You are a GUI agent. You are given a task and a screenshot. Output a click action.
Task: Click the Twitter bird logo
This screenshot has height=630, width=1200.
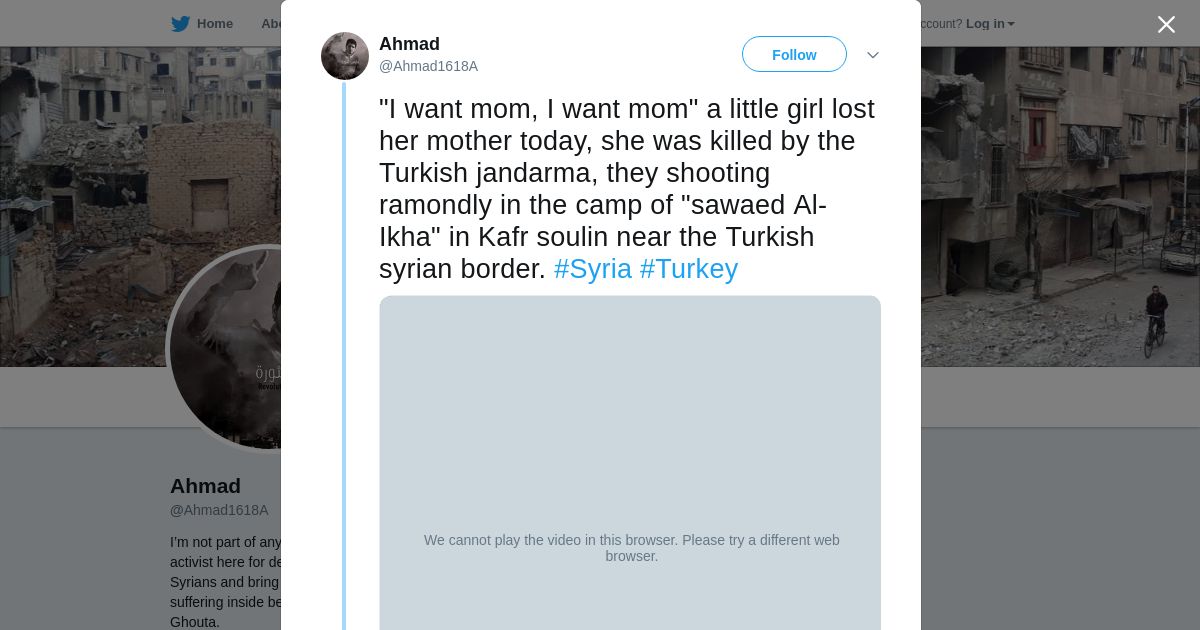point(180,24)
